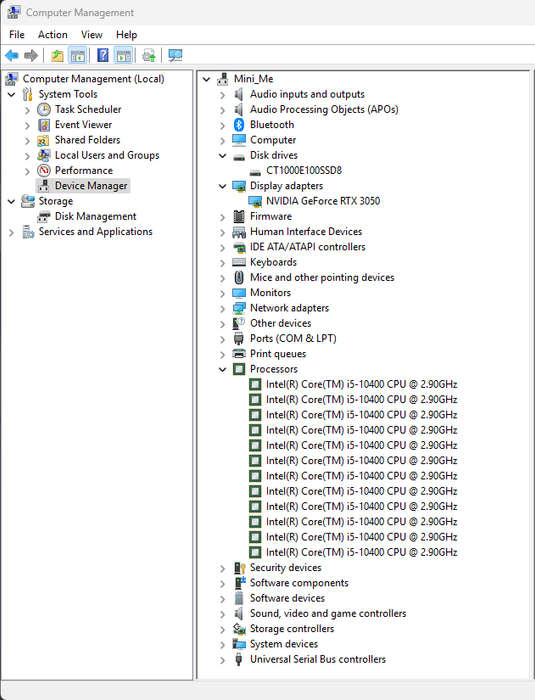Select Disk Management in the tree
Image resolution: width=535 pixels, height=700 pixels.
pos(95,217)
